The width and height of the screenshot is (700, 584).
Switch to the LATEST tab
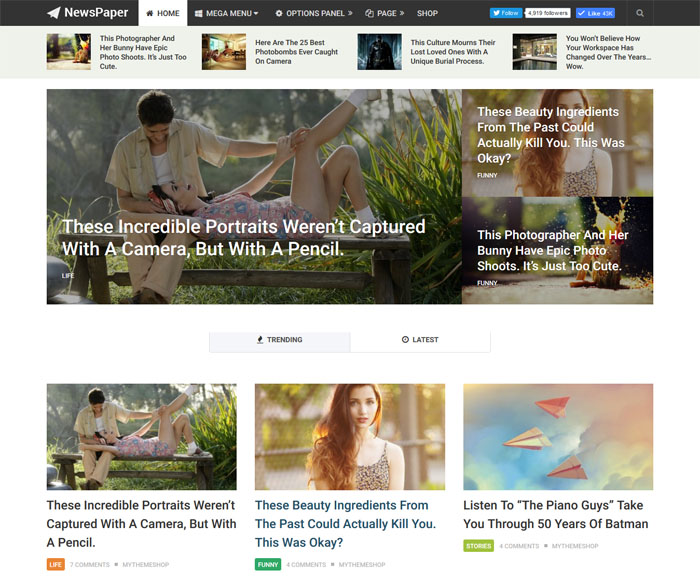420,340
